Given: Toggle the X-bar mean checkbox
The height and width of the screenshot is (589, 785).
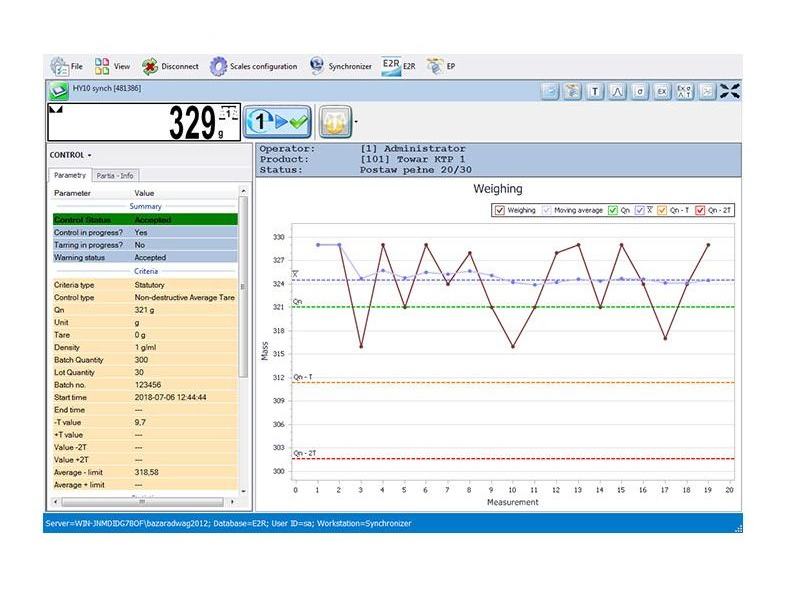Looking at the screenshot, I should point(639,210).
